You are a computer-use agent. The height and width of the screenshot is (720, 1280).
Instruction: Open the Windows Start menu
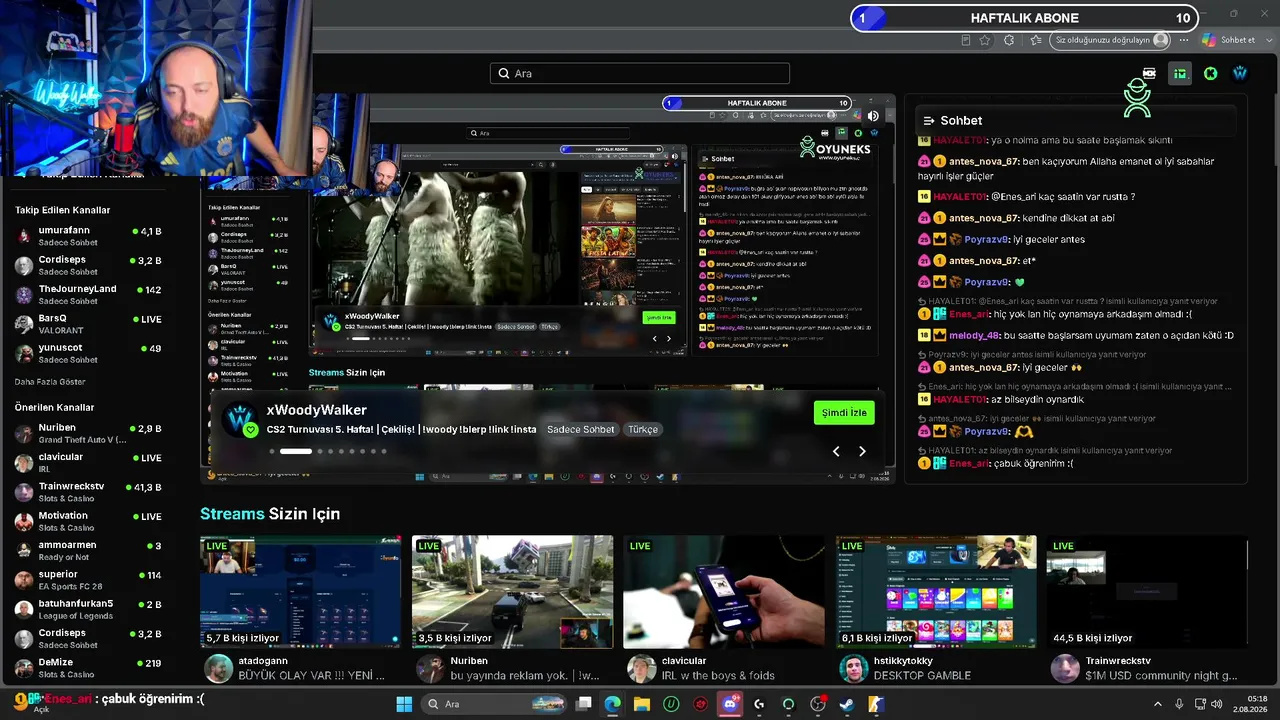pos(404,704)
